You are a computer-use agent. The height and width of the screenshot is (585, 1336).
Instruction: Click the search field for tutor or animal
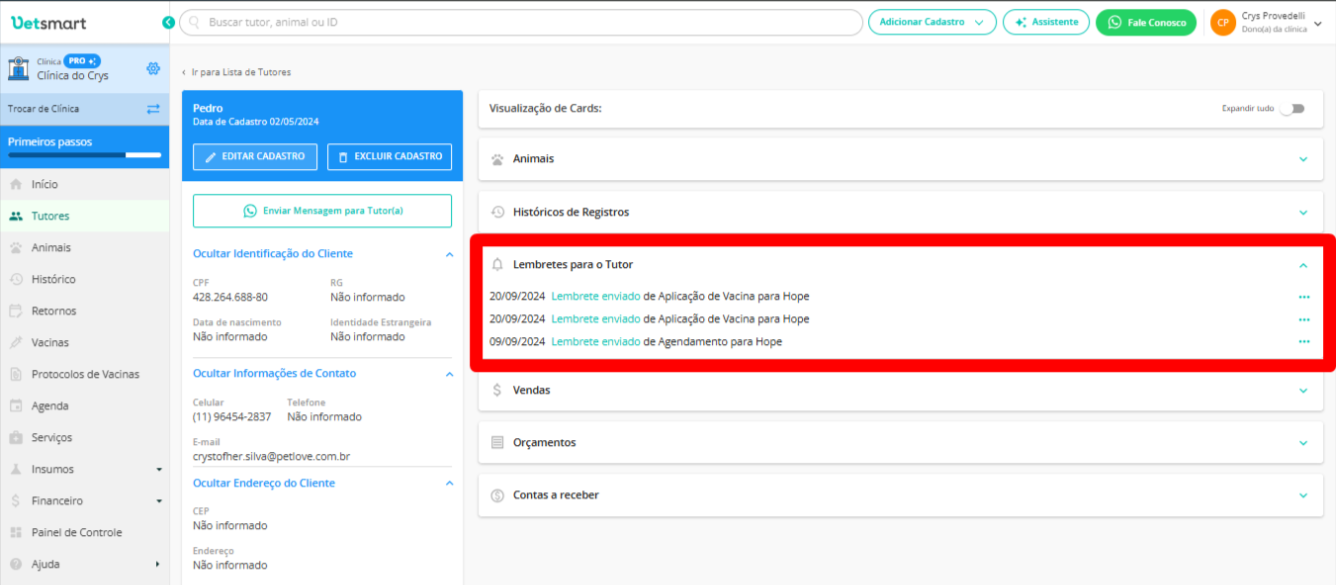pyautogui.click(x=520, y=22)
